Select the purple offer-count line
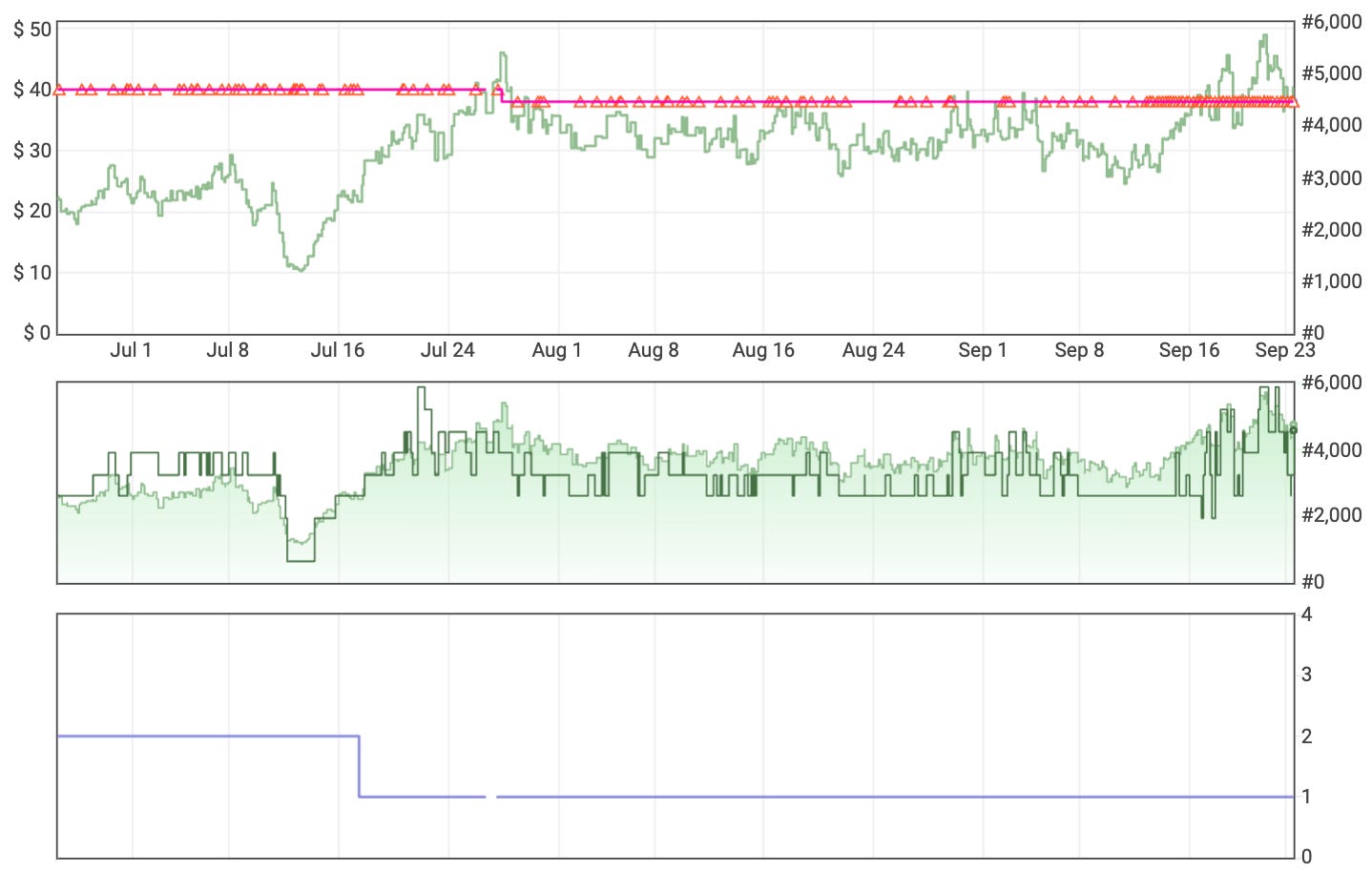 [x=191, y=736]
